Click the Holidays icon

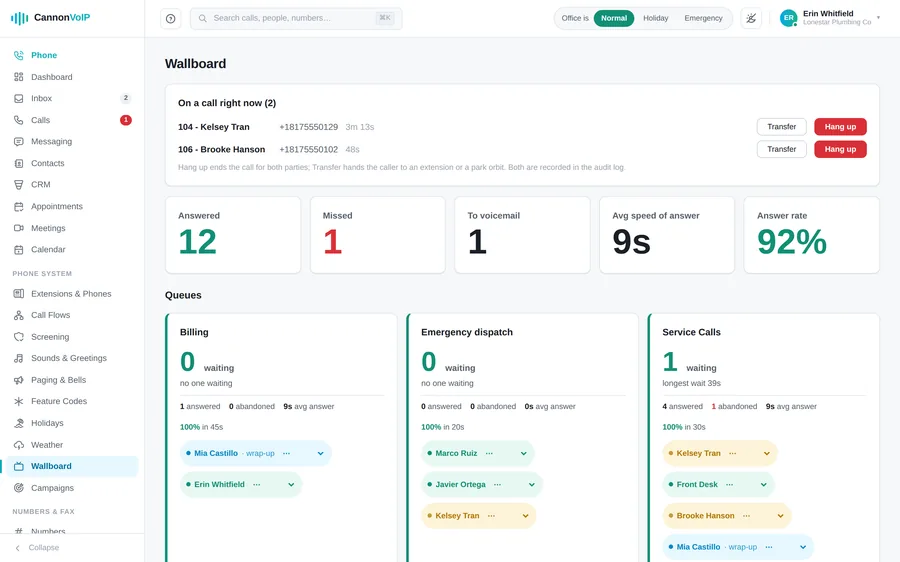[19, 423]
